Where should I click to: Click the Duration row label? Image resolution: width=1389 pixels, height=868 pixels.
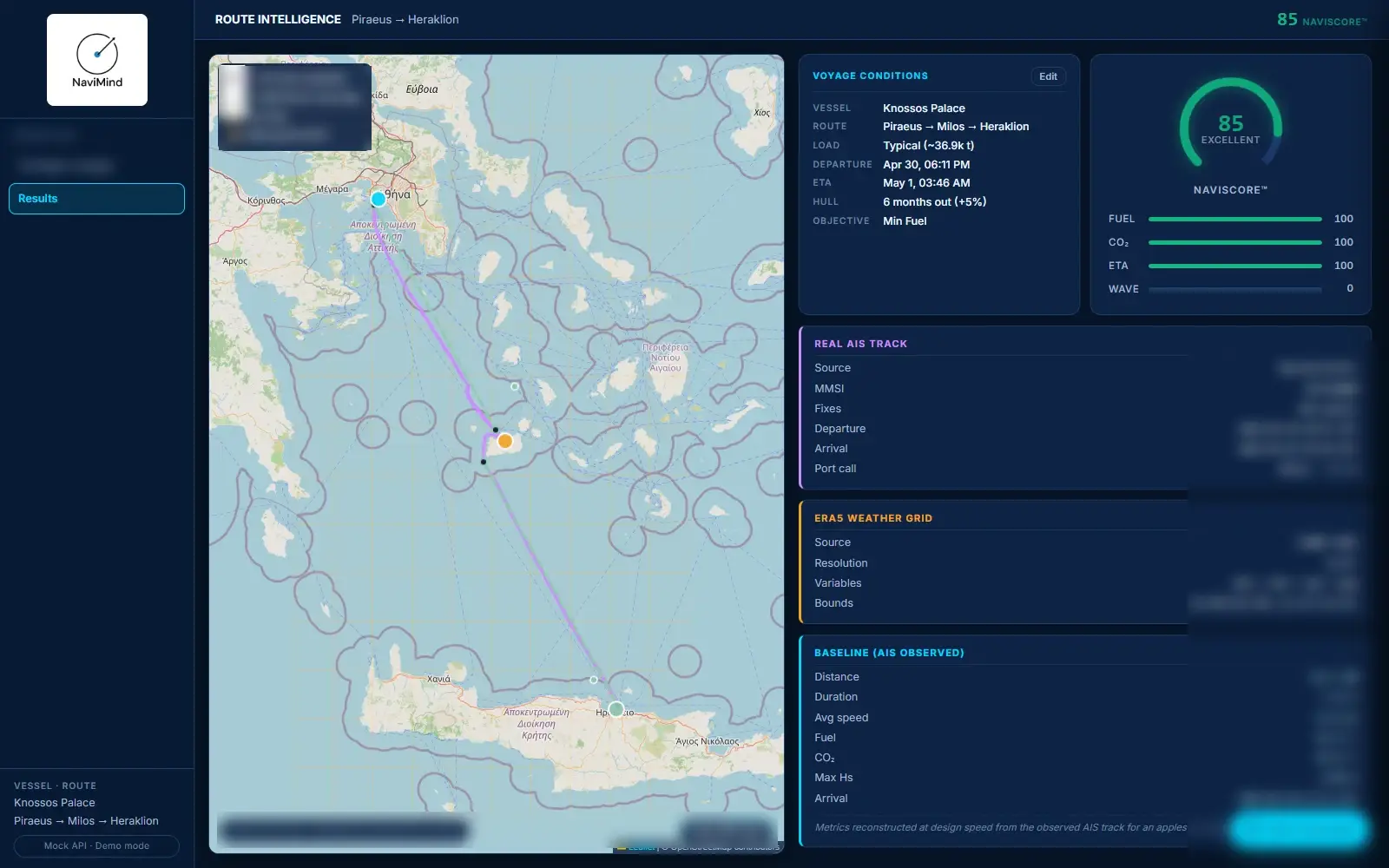click(836, 697)
